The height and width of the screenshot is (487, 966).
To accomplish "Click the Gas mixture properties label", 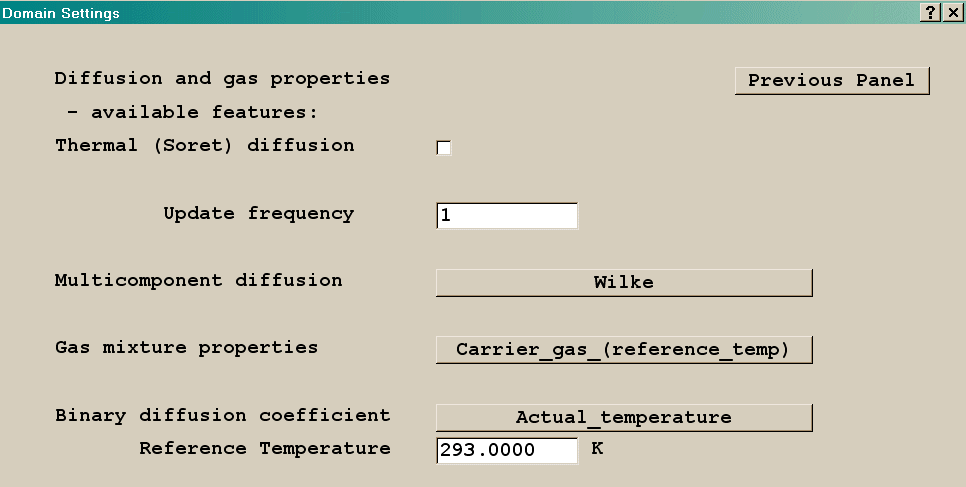I will pyautogui.click(x=186, y=348).
